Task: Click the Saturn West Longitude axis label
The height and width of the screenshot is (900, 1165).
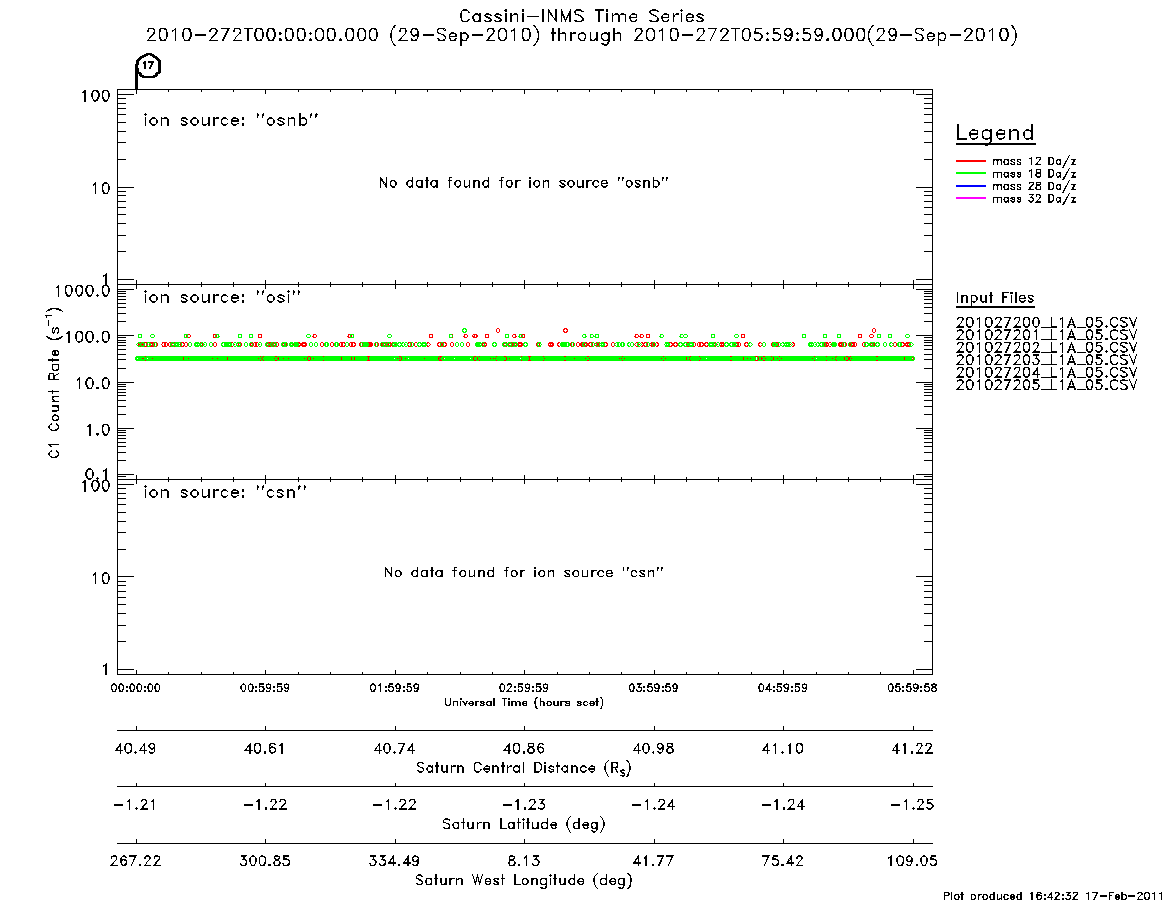Action: point(524,881)
